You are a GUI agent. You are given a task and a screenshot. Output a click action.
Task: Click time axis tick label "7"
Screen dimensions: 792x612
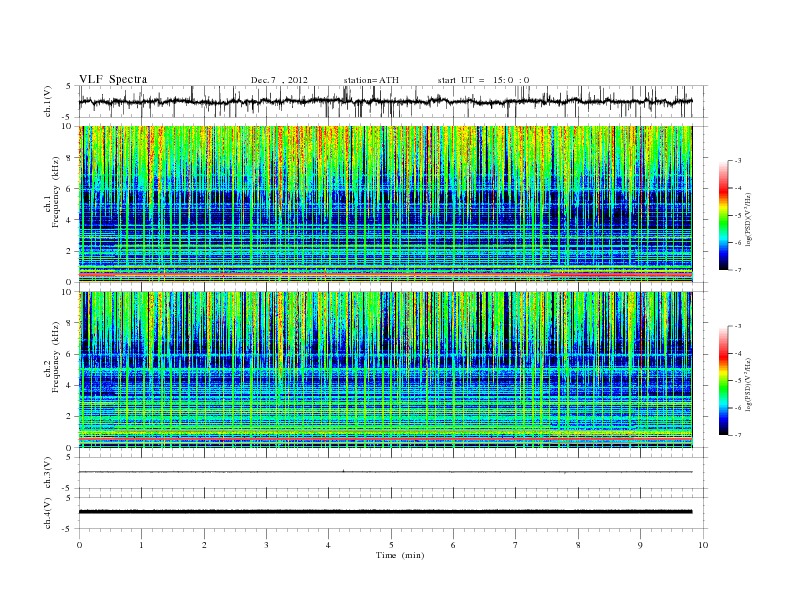click(516, 545)
